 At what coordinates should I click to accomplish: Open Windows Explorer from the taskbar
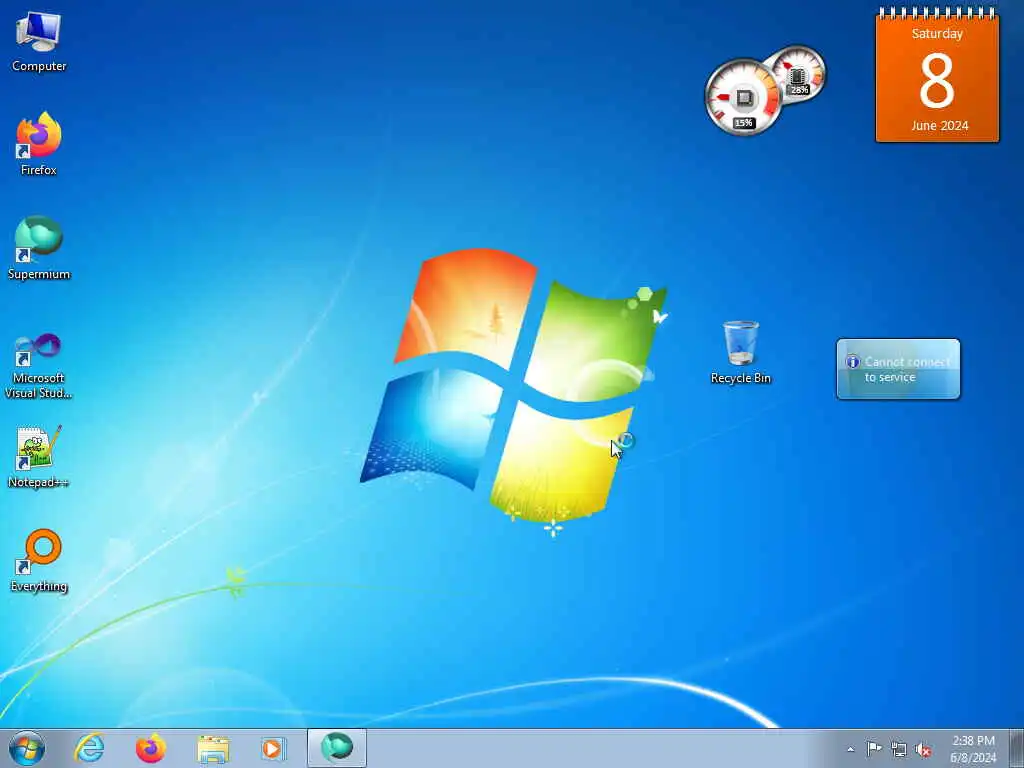pyautogui.click(x=213, y=748)
